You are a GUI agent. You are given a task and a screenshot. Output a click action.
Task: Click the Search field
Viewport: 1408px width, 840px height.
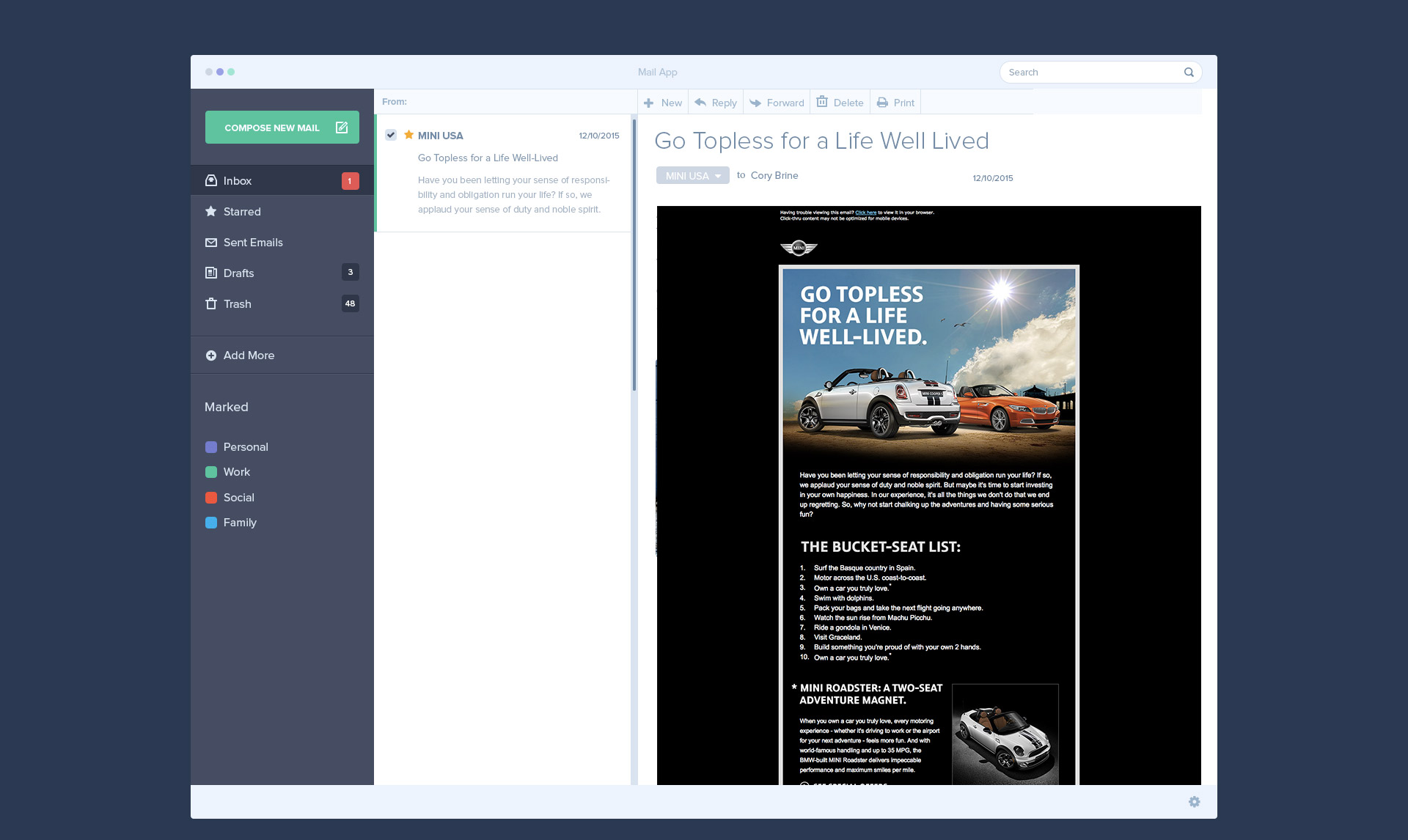pyautogui.click(x=1100, y=72)
